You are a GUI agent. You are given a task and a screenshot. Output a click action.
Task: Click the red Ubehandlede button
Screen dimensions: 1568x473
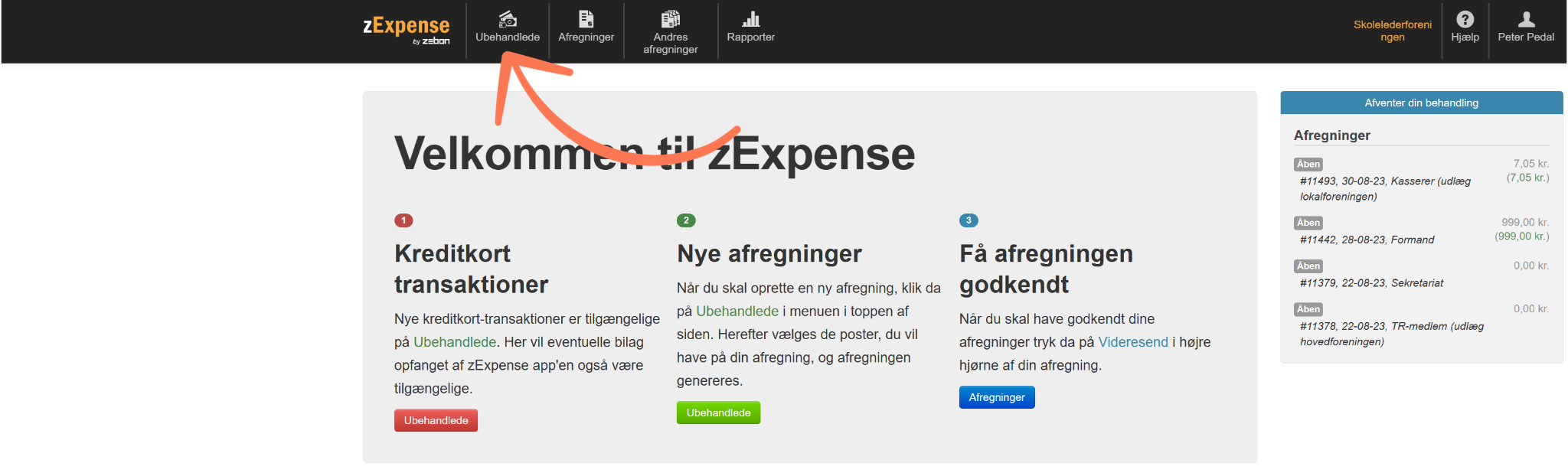[x=436, y=420]
